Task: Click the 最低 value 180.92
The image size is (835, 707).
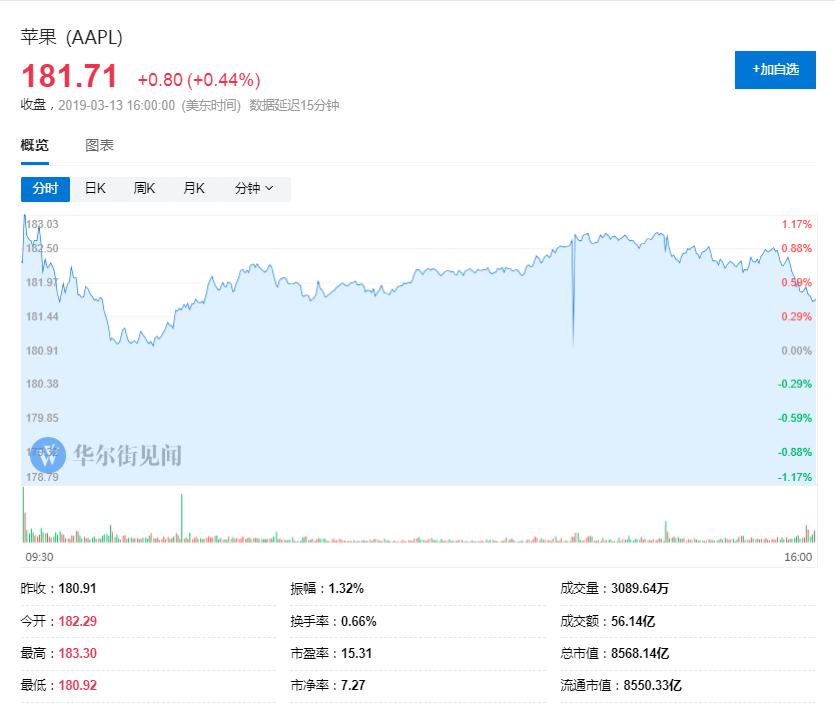Action: pos(78,685)
